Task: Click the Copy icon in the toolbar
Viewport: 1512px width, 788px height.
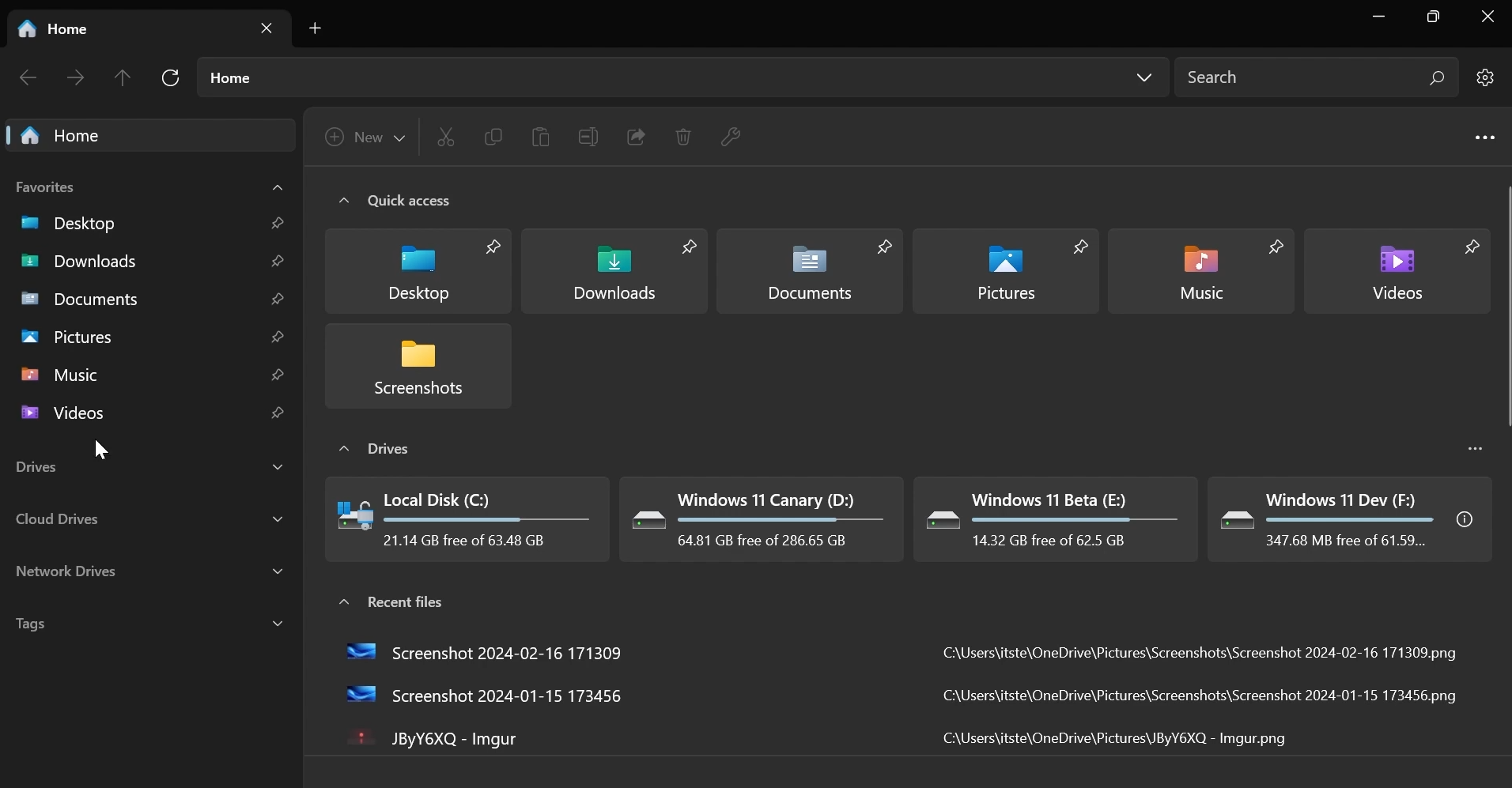Action: click(x=493, y=137)
